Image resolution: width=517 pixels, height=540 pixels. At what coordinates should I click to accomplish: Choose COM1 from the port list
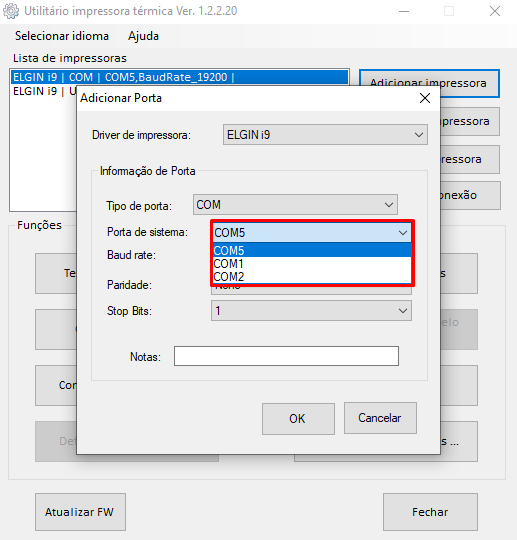tap(312, 264)
